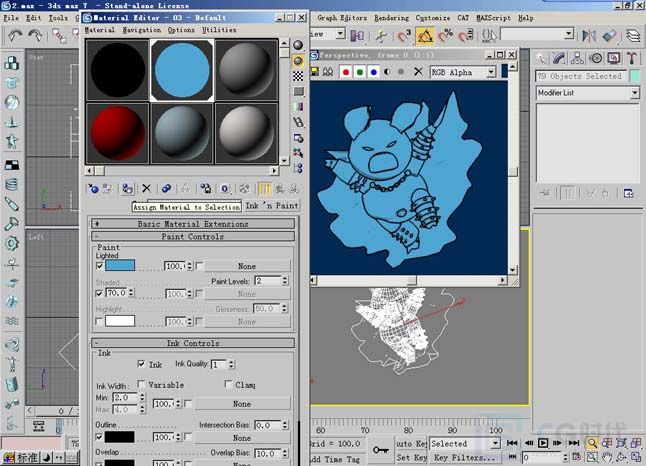Select red material sample sphere
The image size is (646, 466).
click(x=118, y=133)
